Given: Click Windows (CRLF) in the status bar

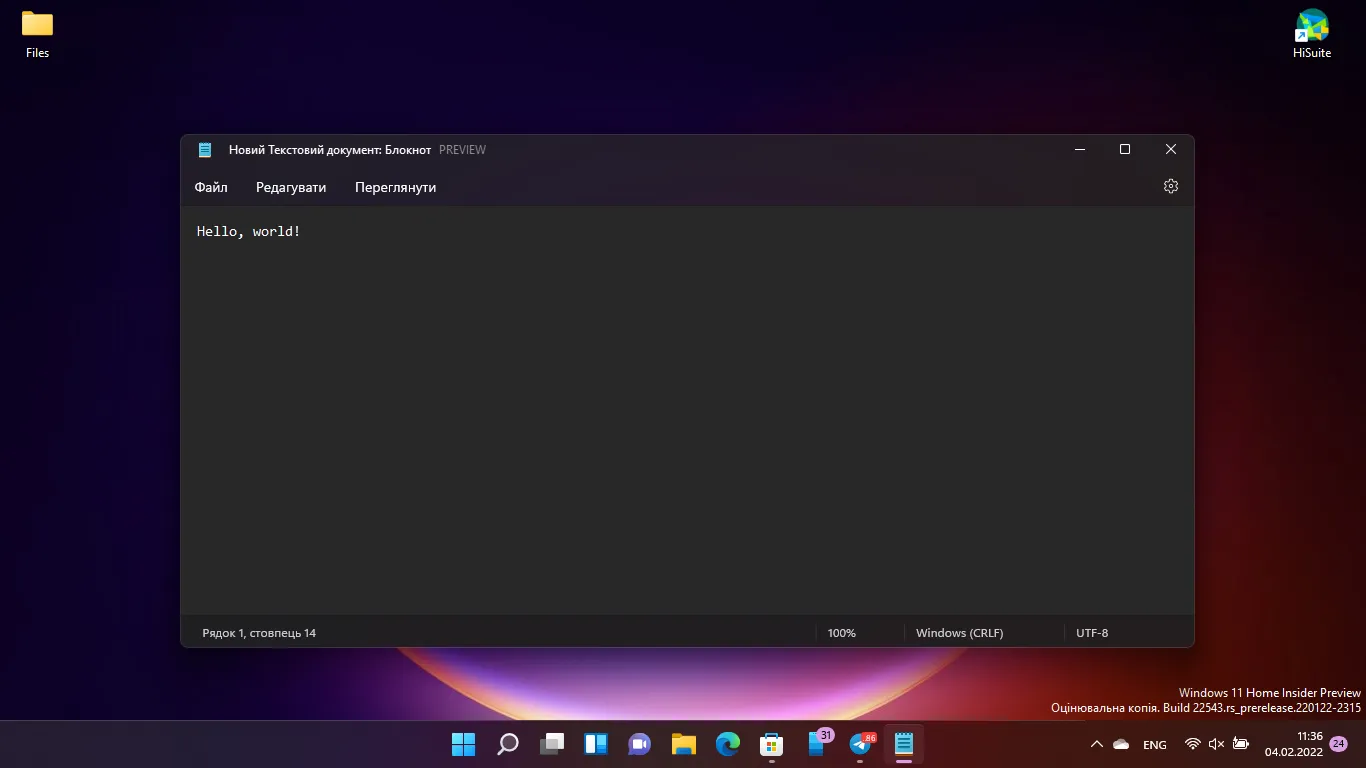Looking at the screenshot, I should pyautogui.click(x=959, y=632).
